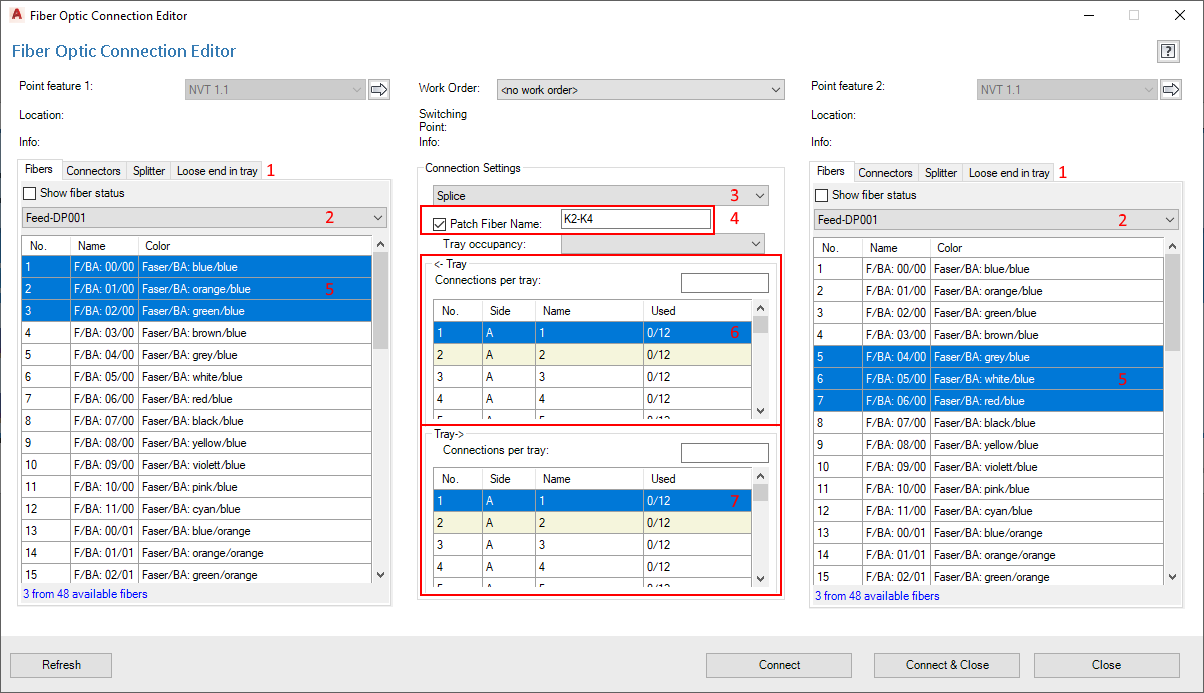Click the AutoCAD app icon in title bar
1204x693 pixels.
(16, 15)
